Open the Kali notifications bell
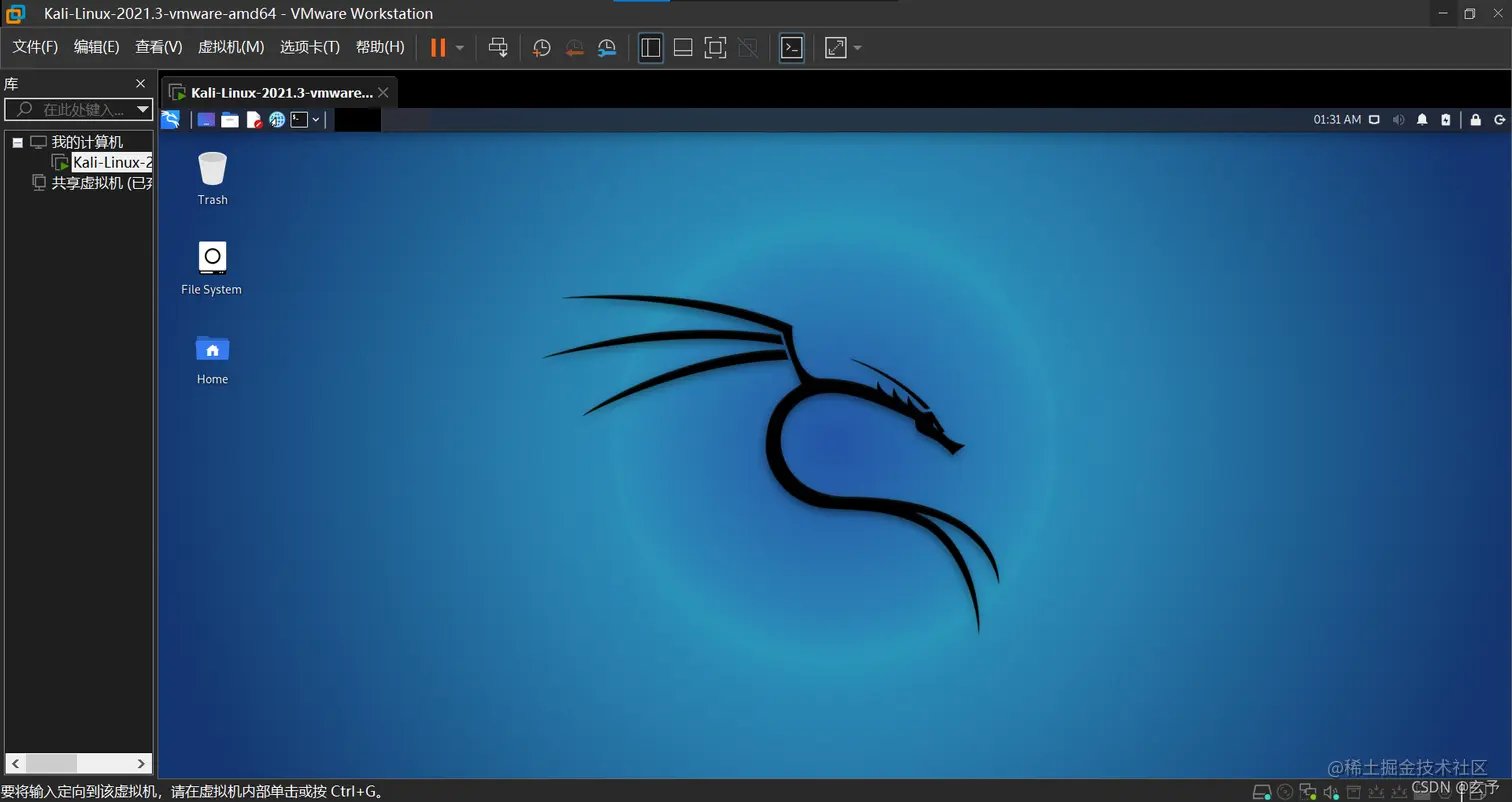The width and height of the screenshot is (1512, 802). (1422, 120)
